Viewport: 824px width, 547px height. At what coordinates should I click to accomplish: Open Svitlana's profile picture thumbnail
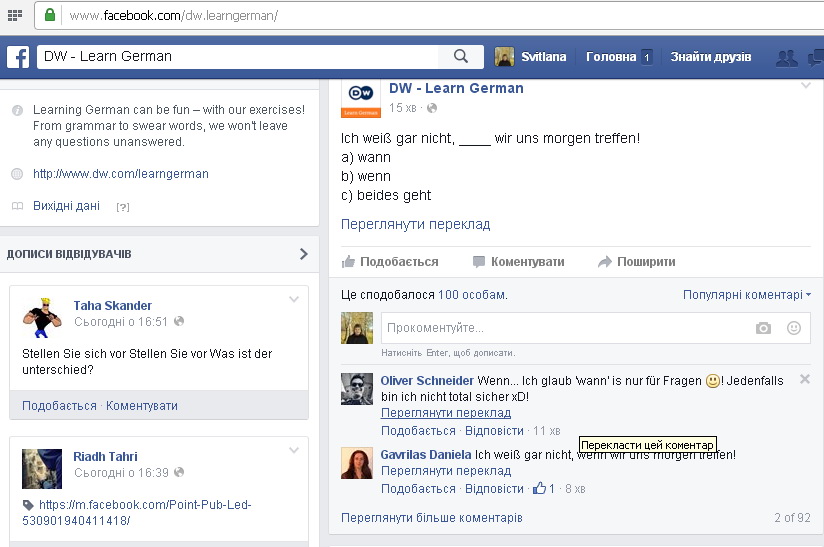pyautogui.click(x=504, y=57)
